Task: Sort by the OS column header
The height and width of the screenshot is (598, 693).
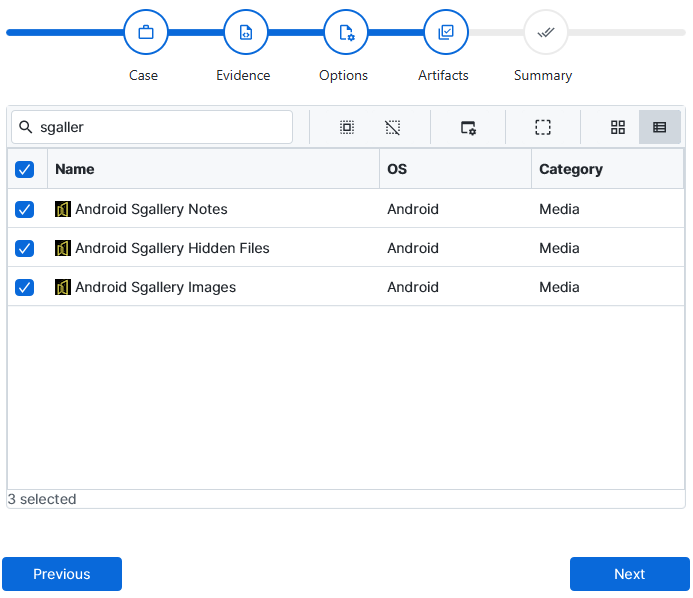Action: point(455,169)
